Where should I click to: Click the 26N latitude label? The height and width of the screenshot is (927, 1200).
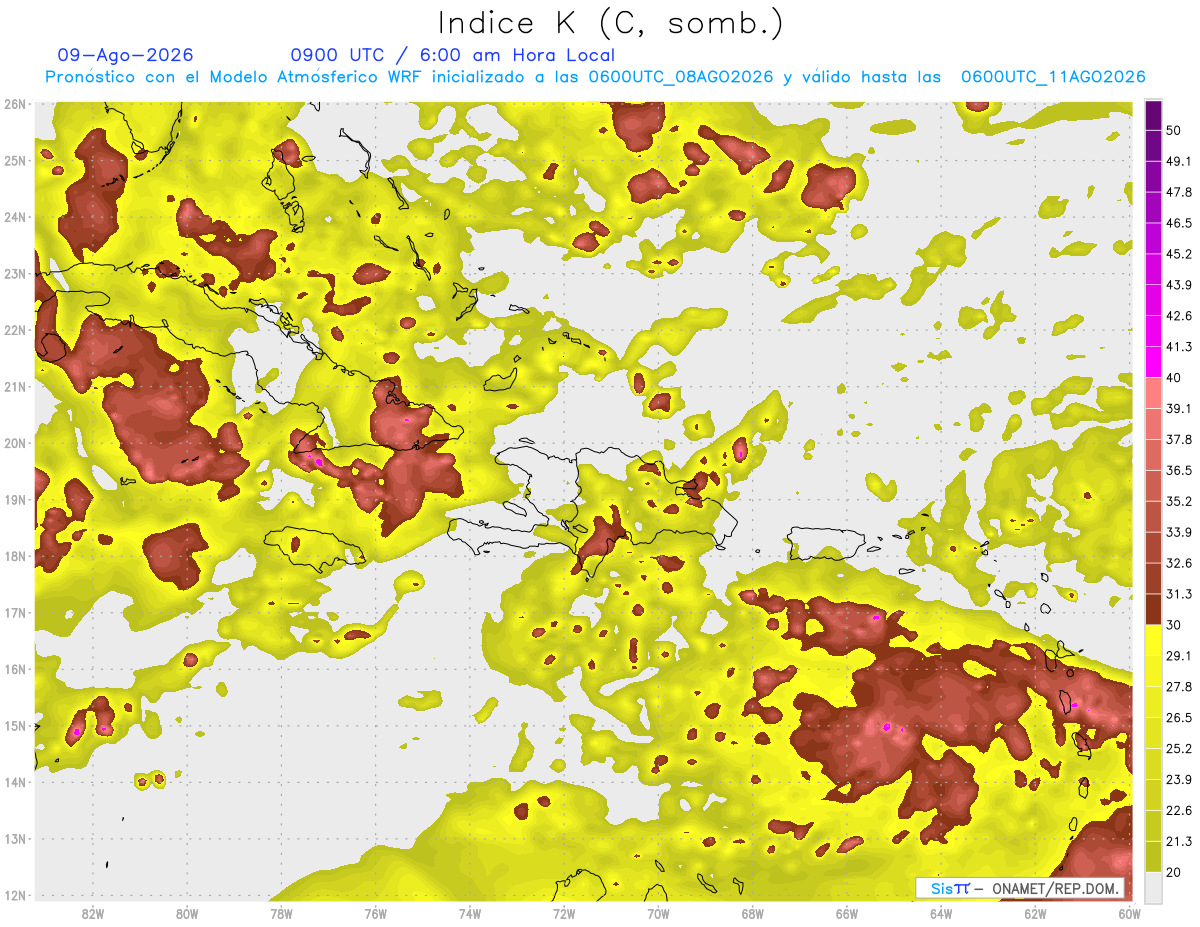15,104
